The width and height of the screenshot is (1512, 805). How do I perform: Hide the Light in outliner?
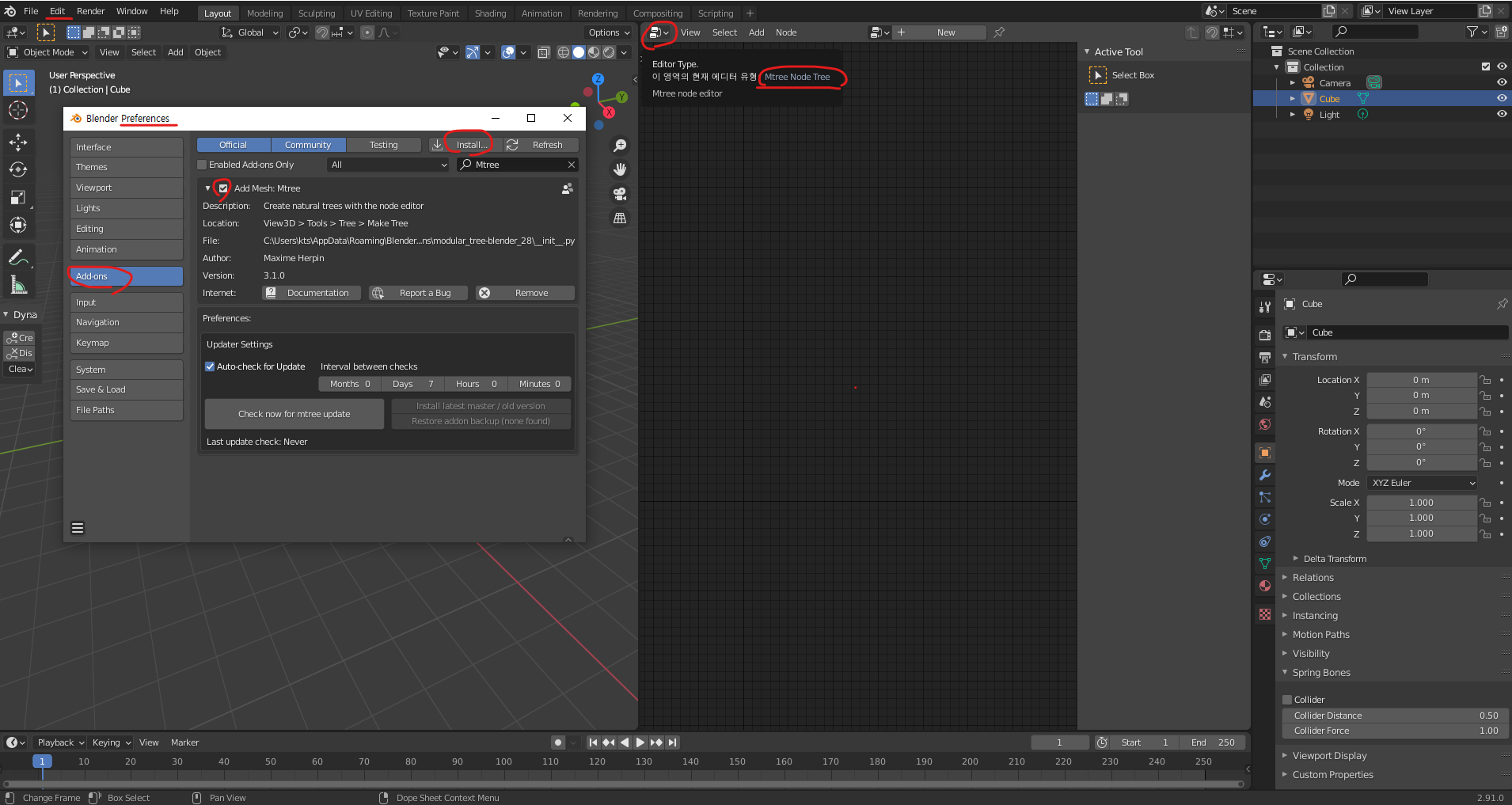click(1502, 114)
